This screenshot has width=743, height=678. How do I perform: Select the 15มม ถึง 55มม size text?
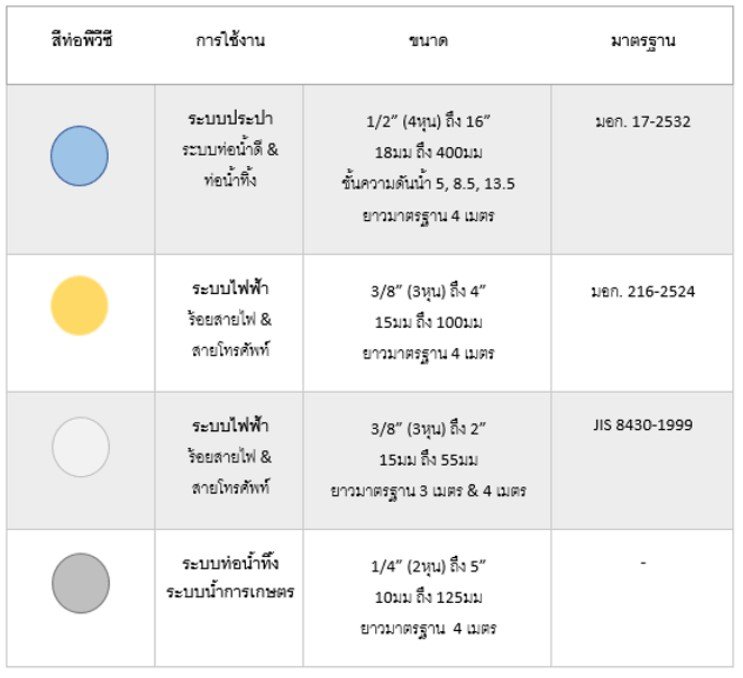[427, 460]
